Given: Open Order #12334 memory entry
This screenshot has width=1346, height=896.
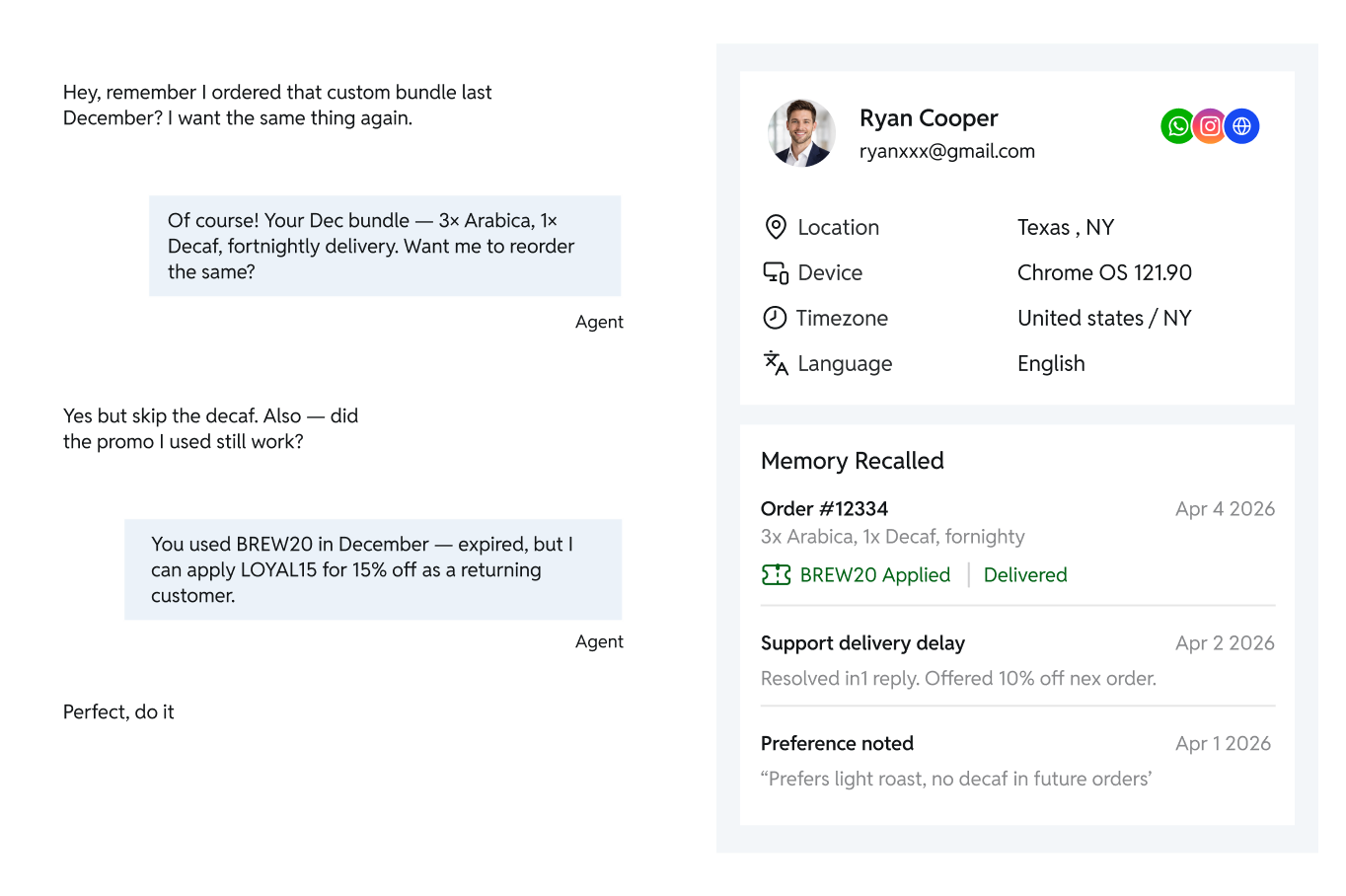Looking at the screenshot, I should coord(824,509).
